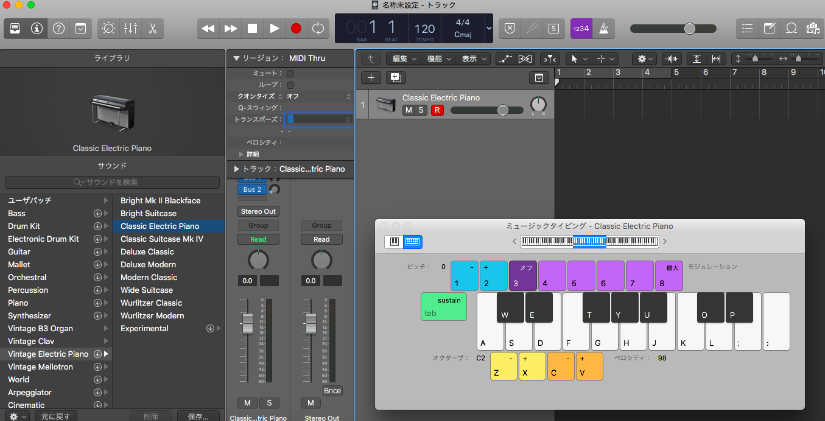Click the Record button in the transport

click(x=296, y=29)
